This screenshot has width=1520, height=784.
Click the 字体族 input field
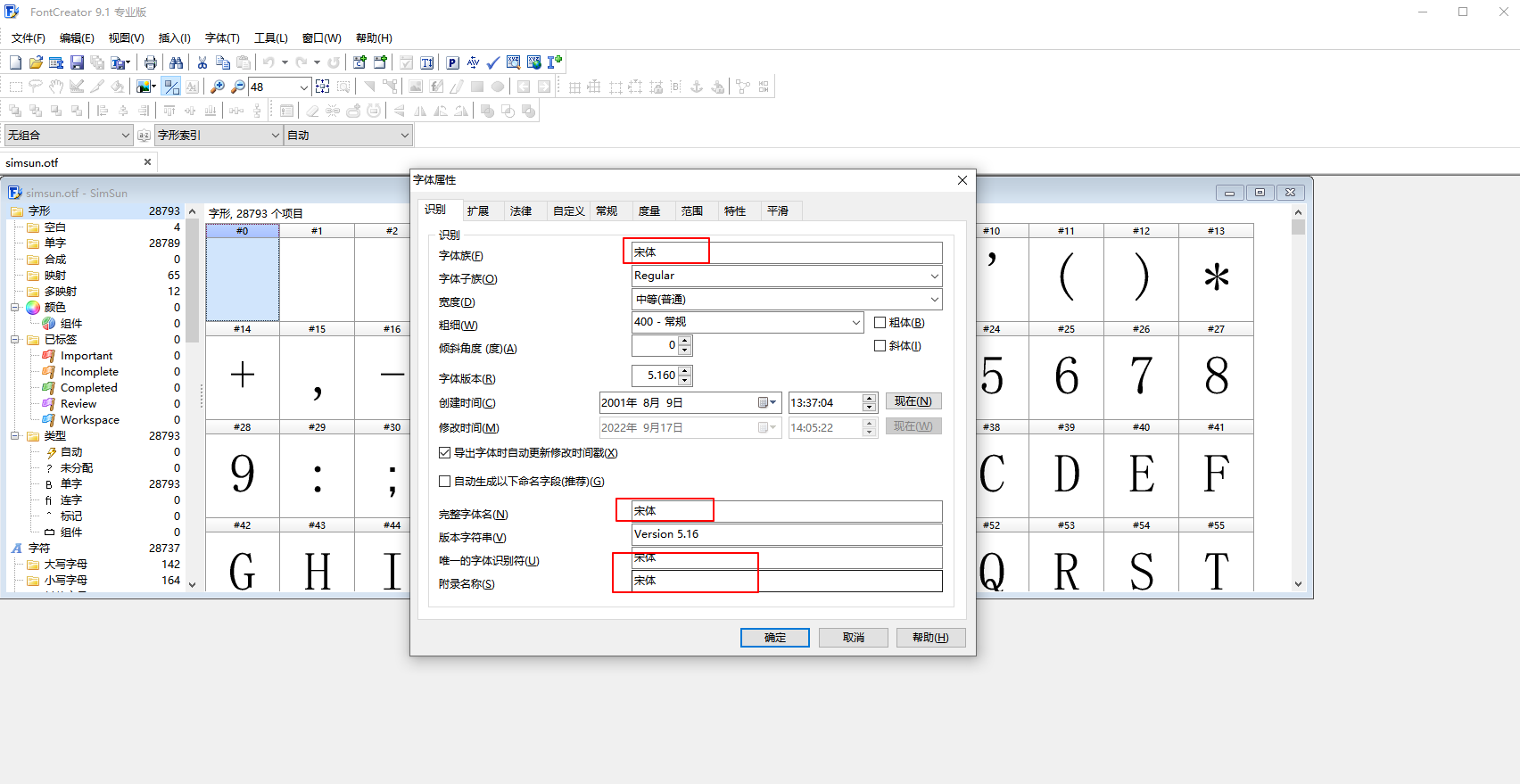click(x=787, y=253)
